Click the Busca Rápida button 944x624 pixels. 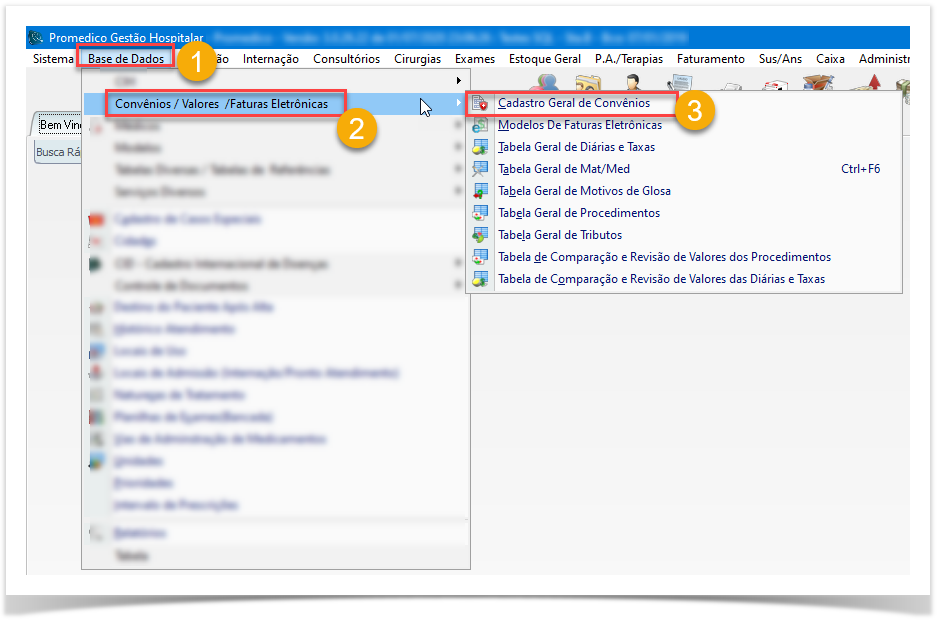pyautogui.click(x=58, y=152)
